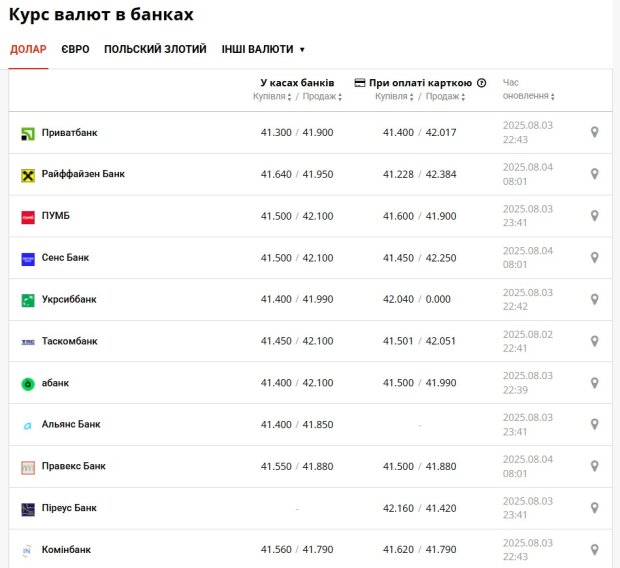Sort by Час оновлення column
The image size is (620, 568).
coord(528,89)
